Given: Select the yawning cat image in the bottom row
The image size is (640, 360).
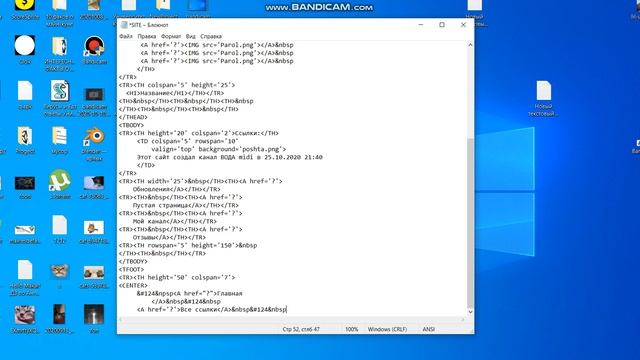Looking at the screenshot, I should tap(25, 315).
